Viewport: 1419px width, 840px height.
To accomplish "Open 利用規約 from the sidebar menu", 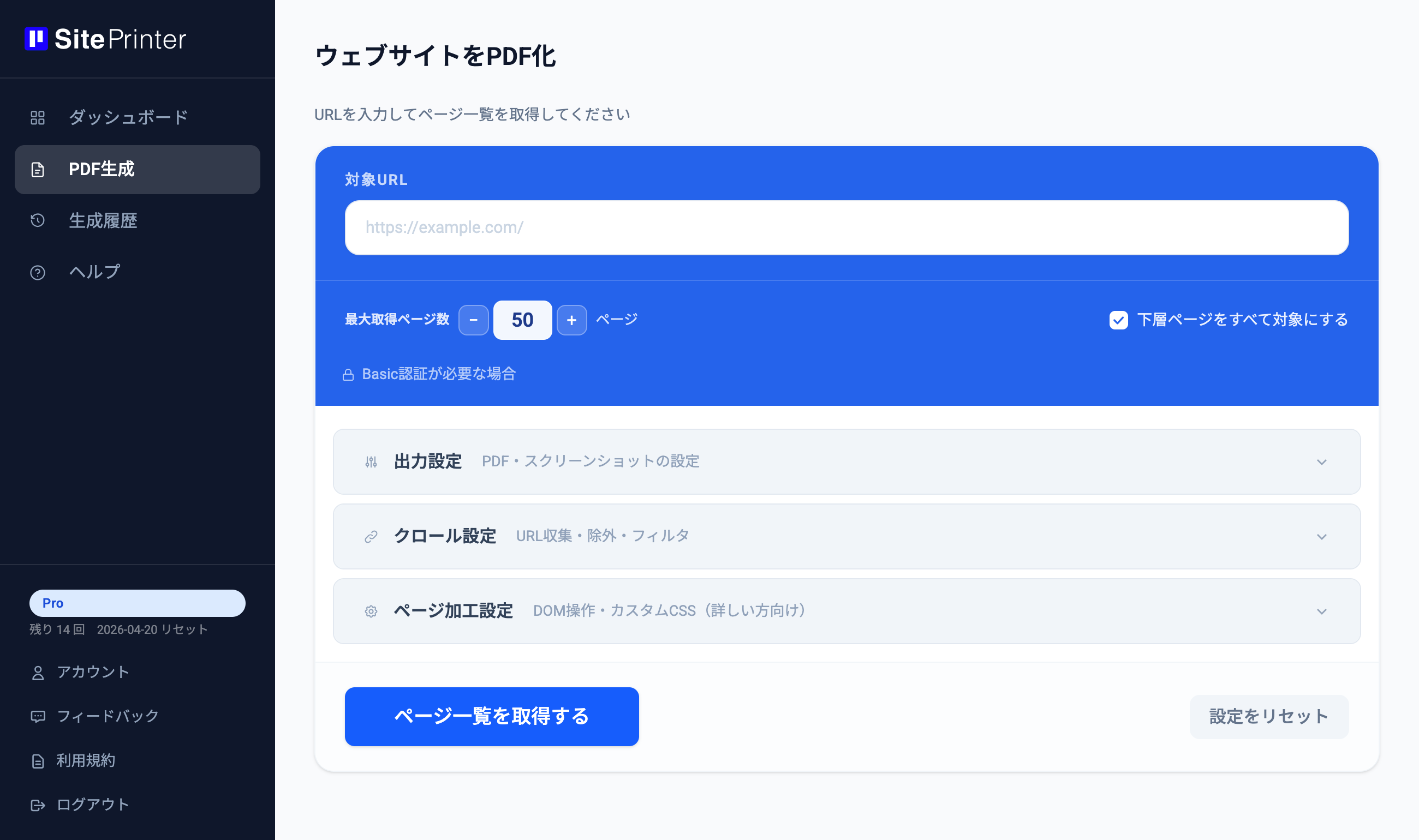I will (x=86, y=761).
